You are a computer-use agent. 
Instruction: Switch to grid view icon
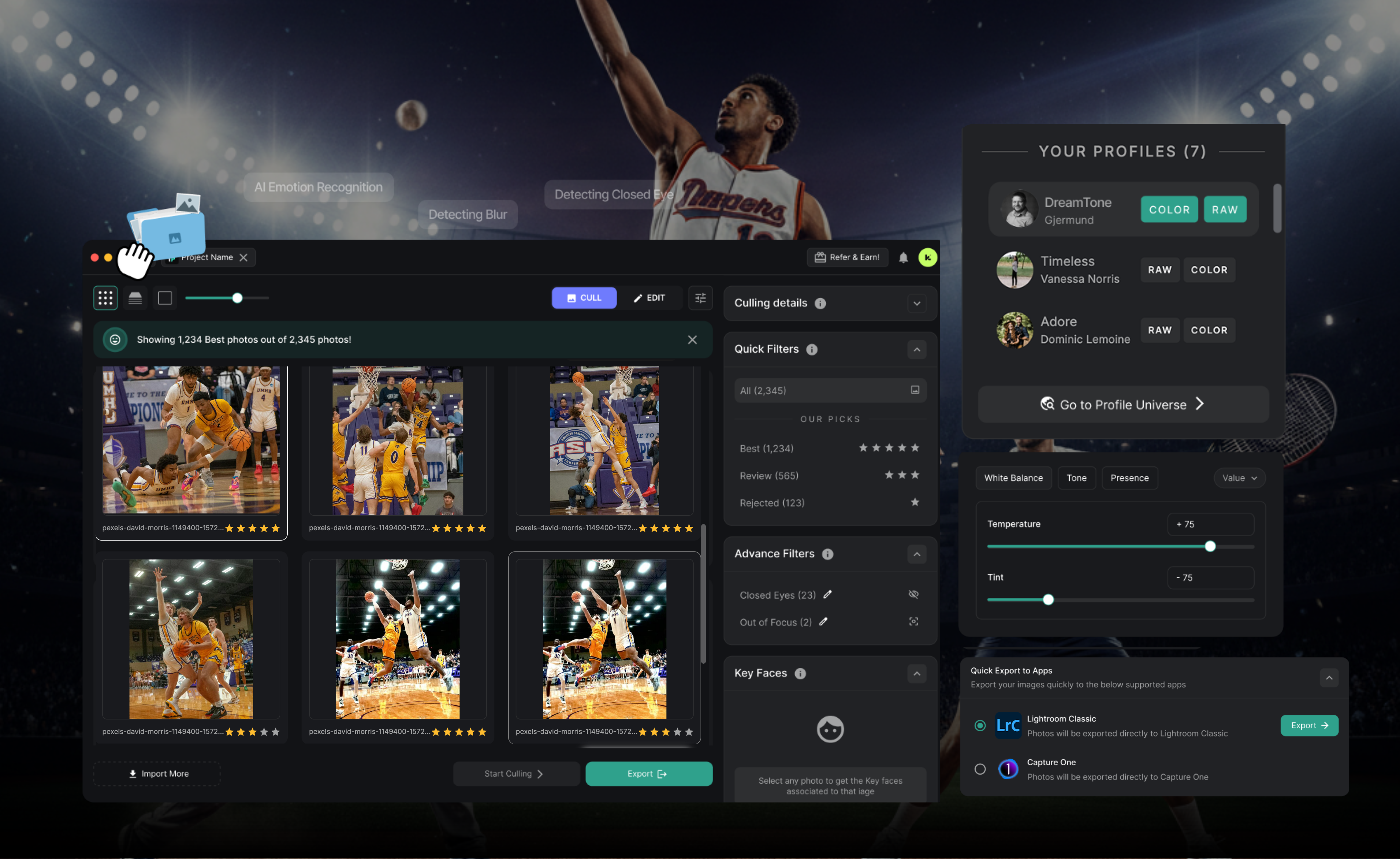click(x=105, y=298)
